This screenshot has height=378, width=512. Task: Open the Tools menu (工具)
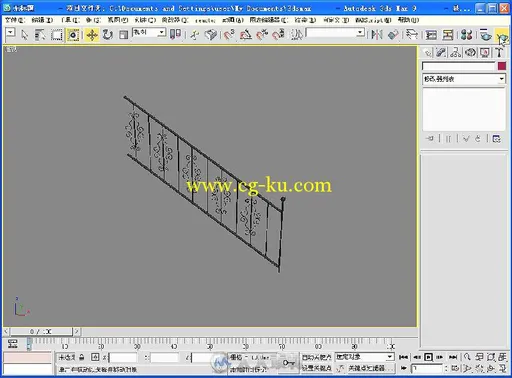70,20
